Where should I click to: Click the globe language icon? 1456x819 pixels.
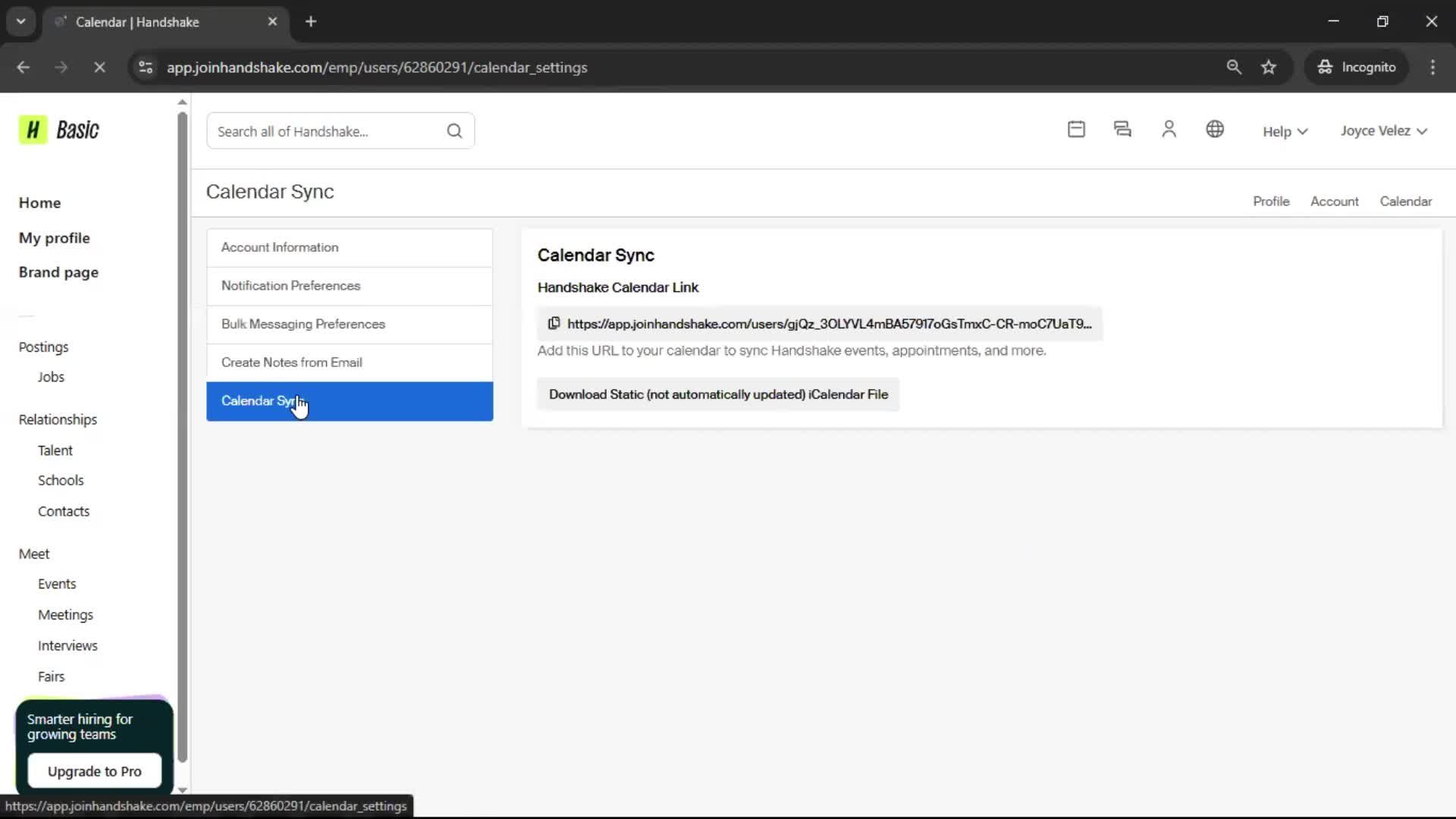point(1215,130)
